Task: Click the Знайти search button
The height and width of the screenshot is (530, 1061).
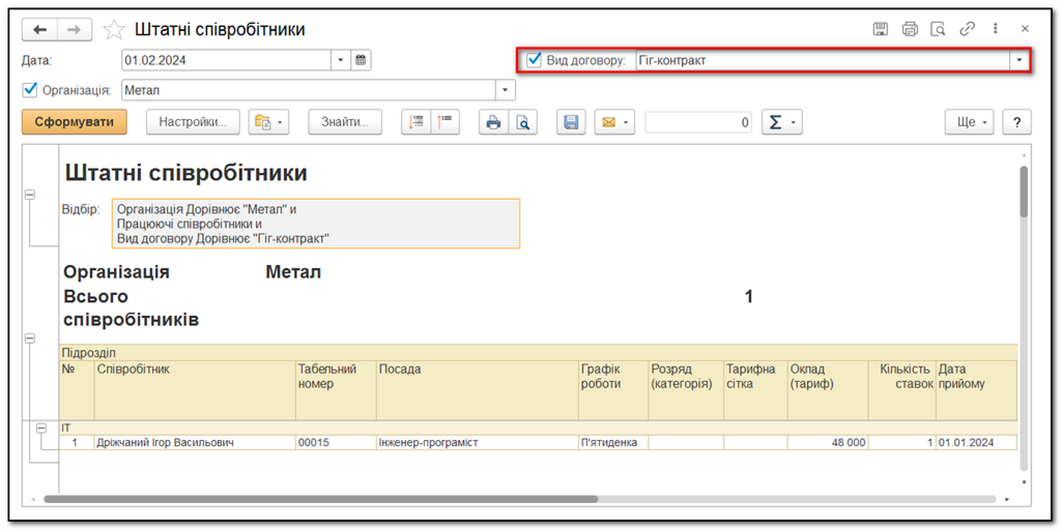Action: click(x=344, y=122)
